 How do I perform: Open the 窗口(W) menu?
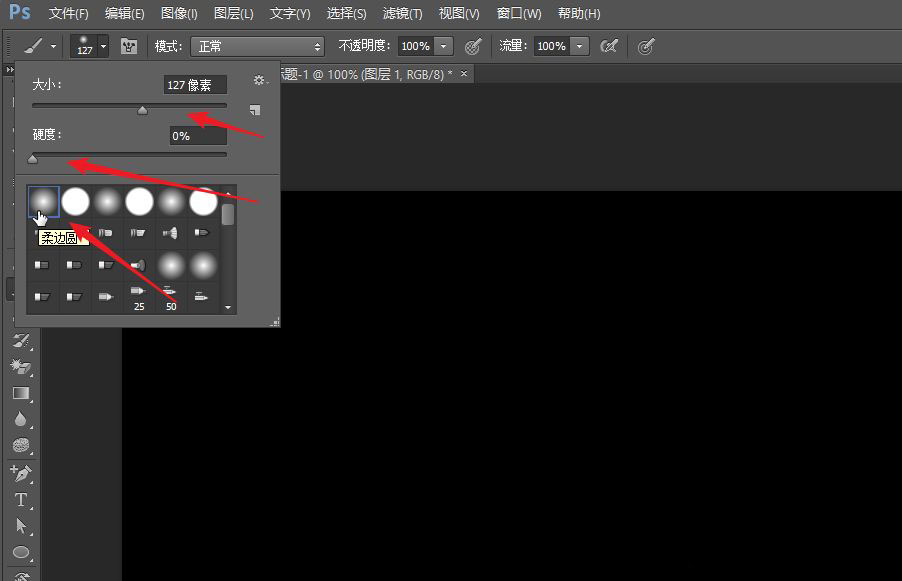[x=519, y=13]
